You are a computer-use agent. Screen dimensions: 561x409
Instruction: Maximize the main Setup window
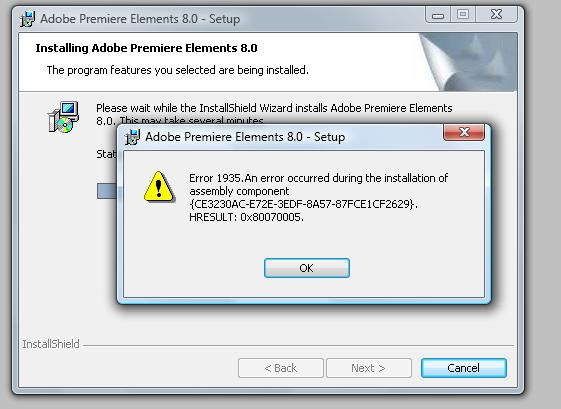(x=463, y=15)
